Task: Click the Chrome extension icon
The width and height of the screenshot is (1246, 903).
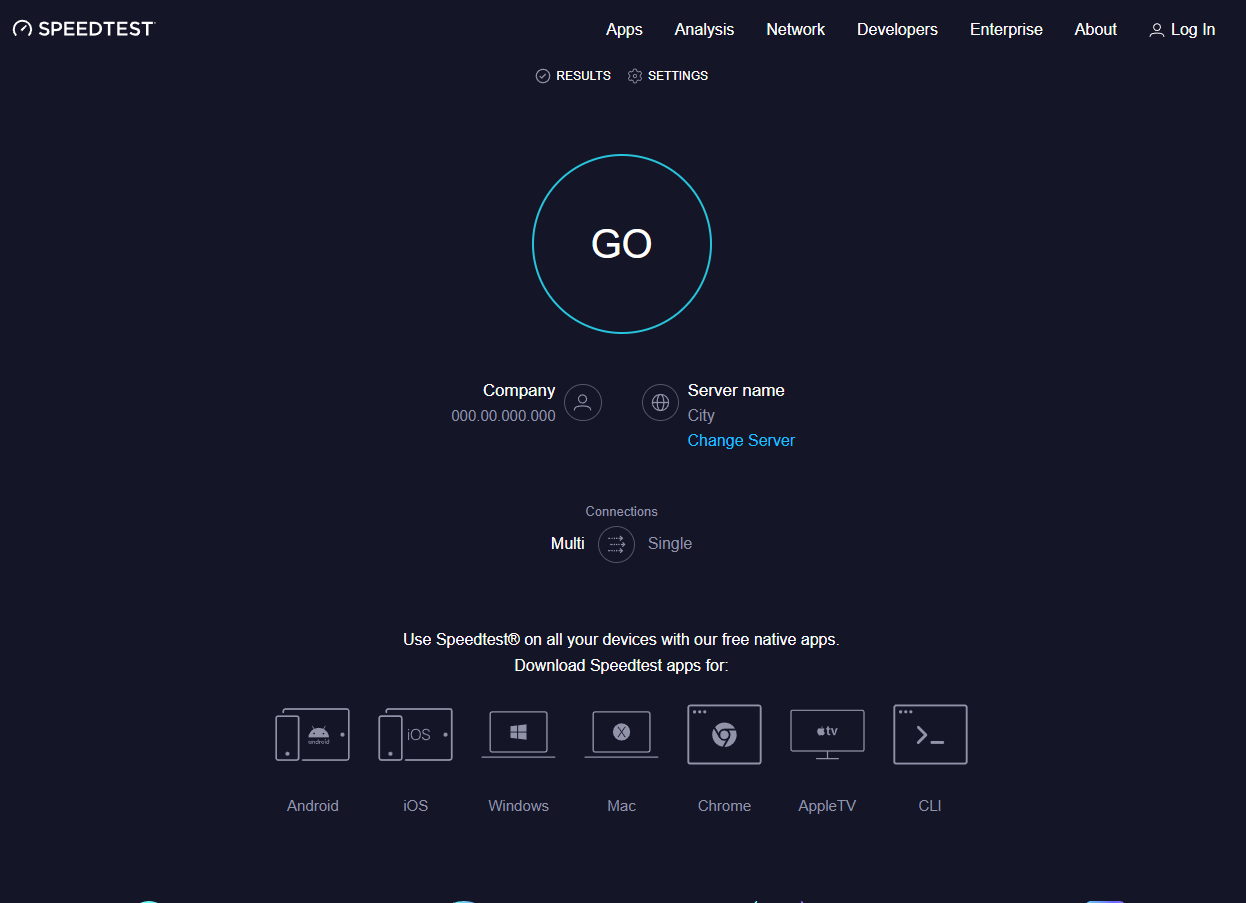Action: coord(724,735)
